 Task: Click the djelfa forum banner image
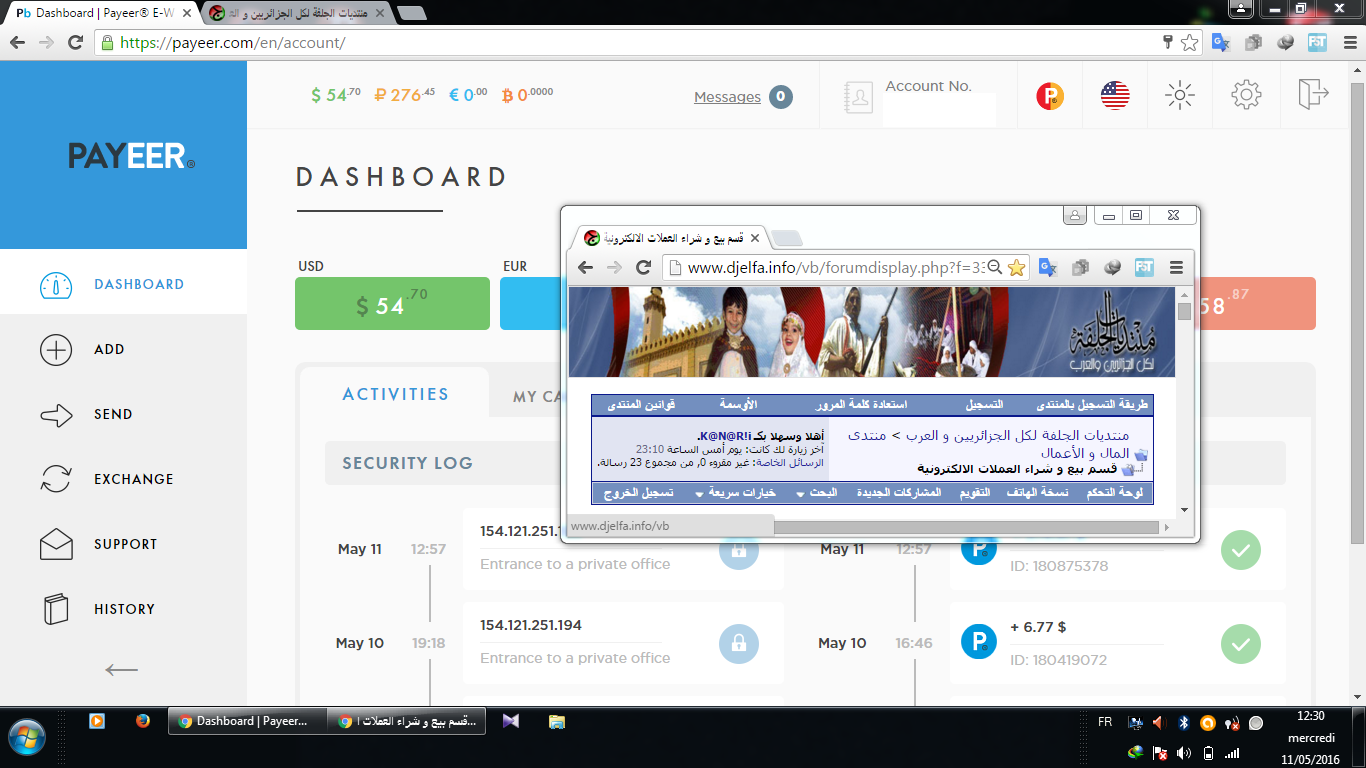[x=872, y=332]
